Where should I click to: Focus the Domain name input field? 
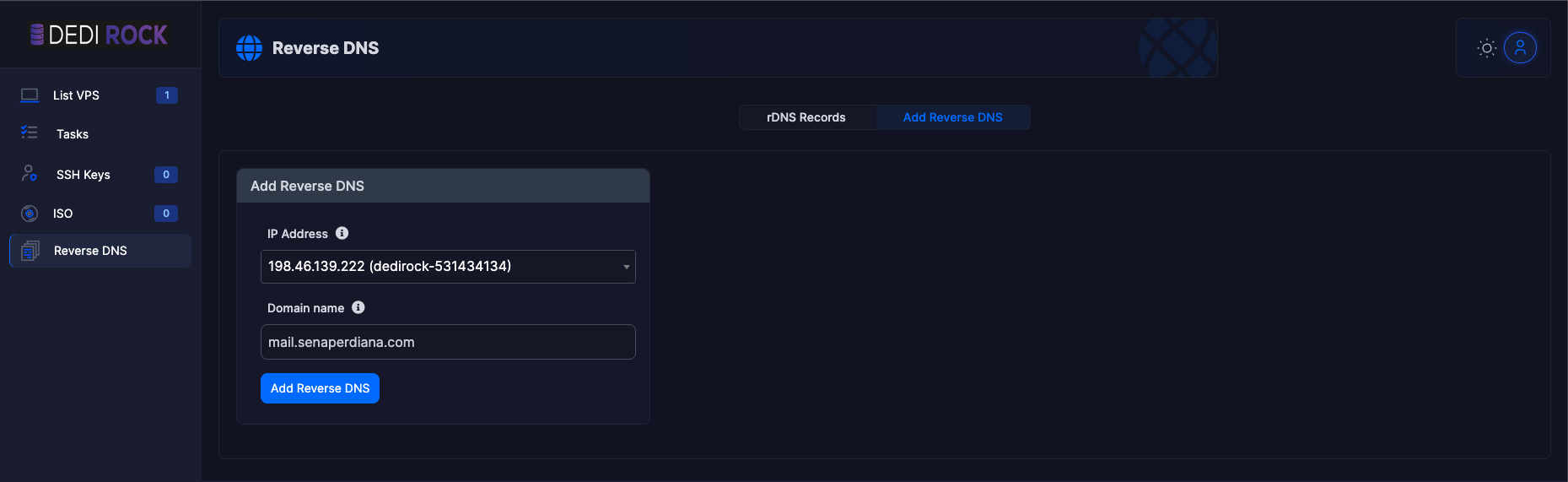tap(448, 342)
